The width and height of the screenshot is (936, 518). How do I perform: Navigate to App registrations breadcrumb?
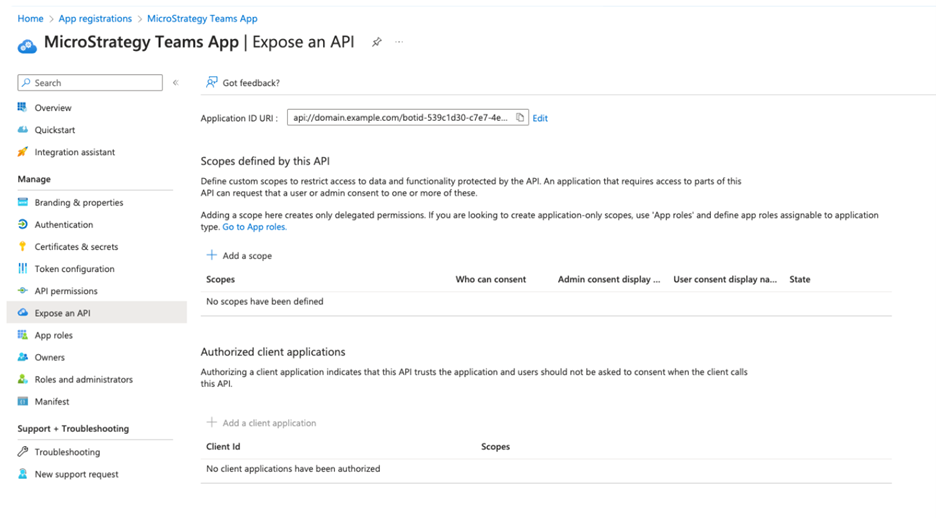coord(95,19)
